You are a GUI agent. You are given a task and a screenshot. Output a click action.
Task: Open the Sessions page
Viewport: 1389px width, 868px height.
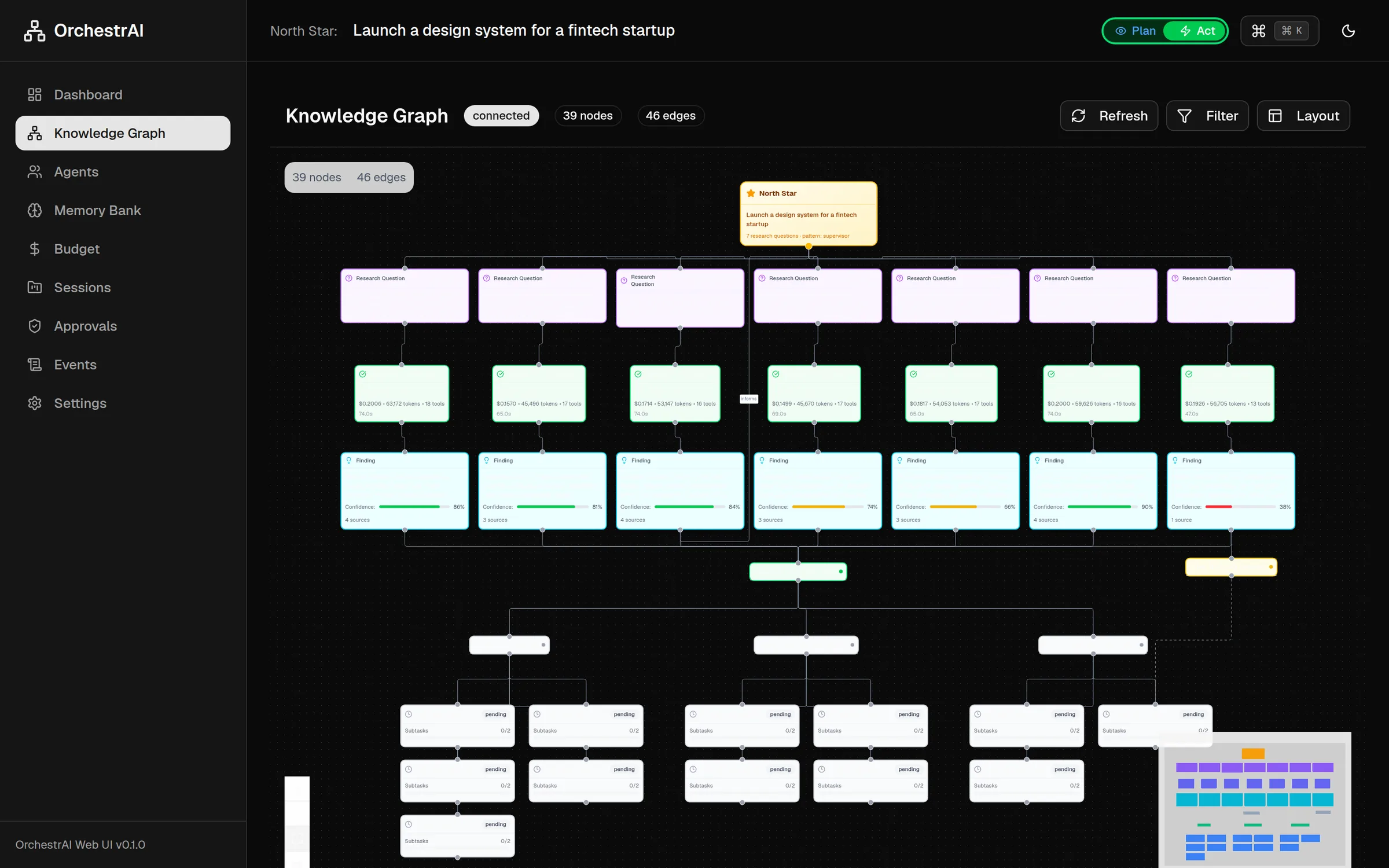[x=123, y=288]
